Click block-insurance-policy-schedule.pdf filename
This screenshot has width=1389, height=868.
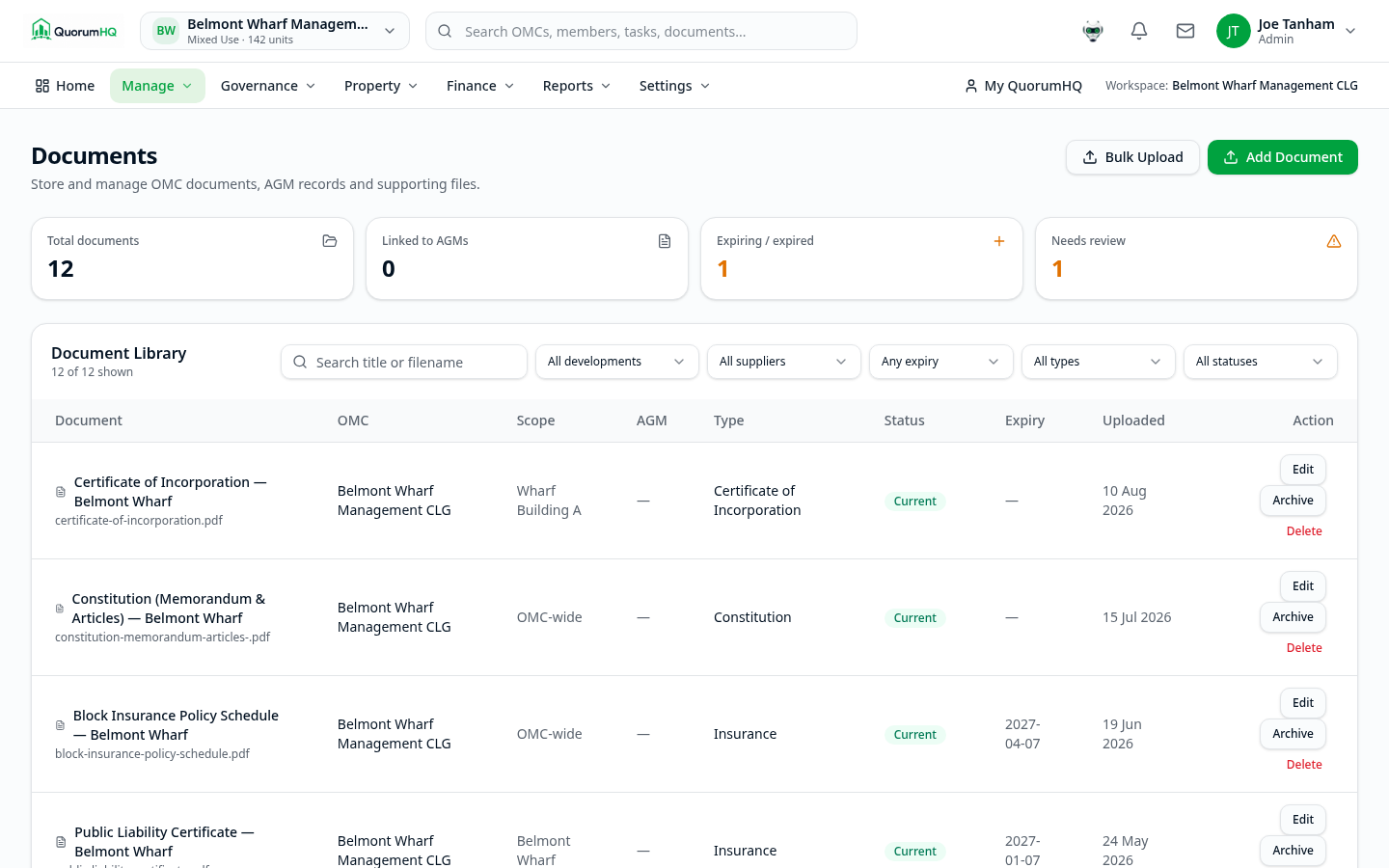click(152, 754)
